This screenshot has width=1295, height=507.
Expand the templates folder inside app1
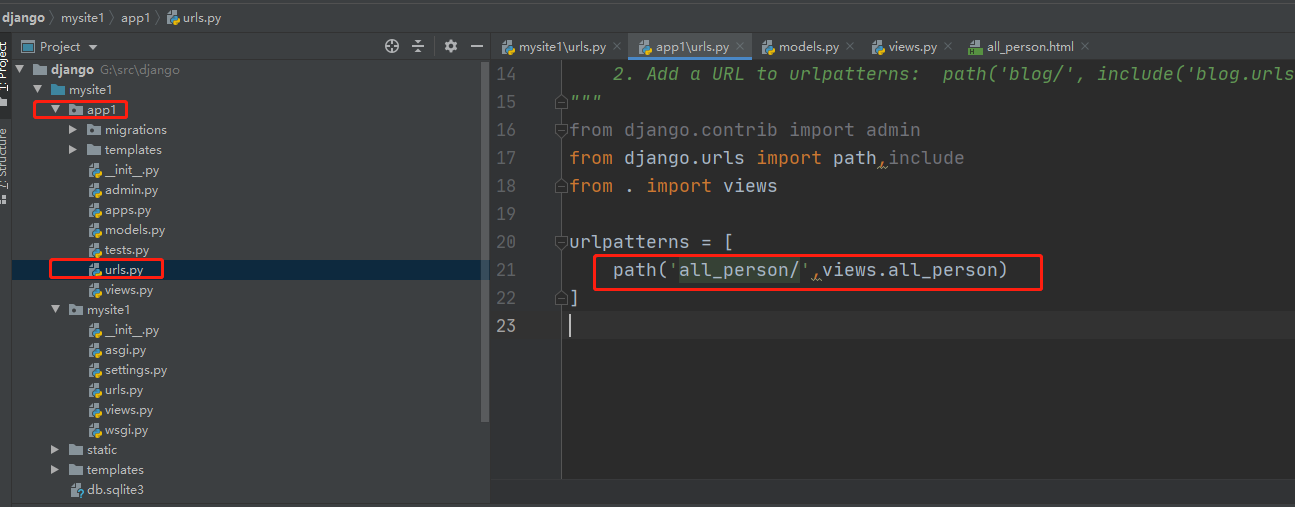click(x=73, y=150)
